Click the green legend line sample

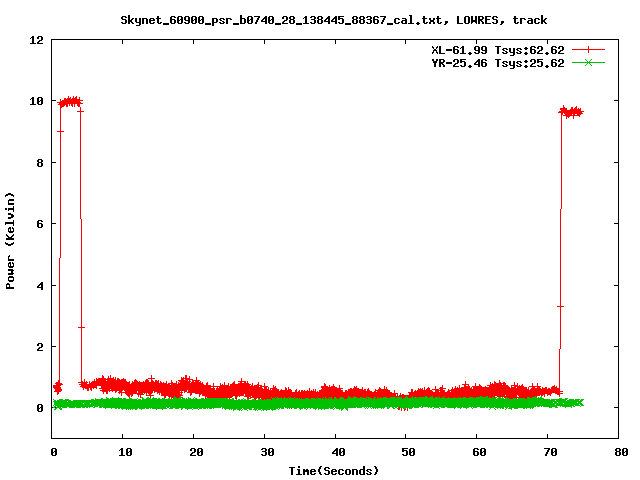pyautogui.click(x=588, y=63)
